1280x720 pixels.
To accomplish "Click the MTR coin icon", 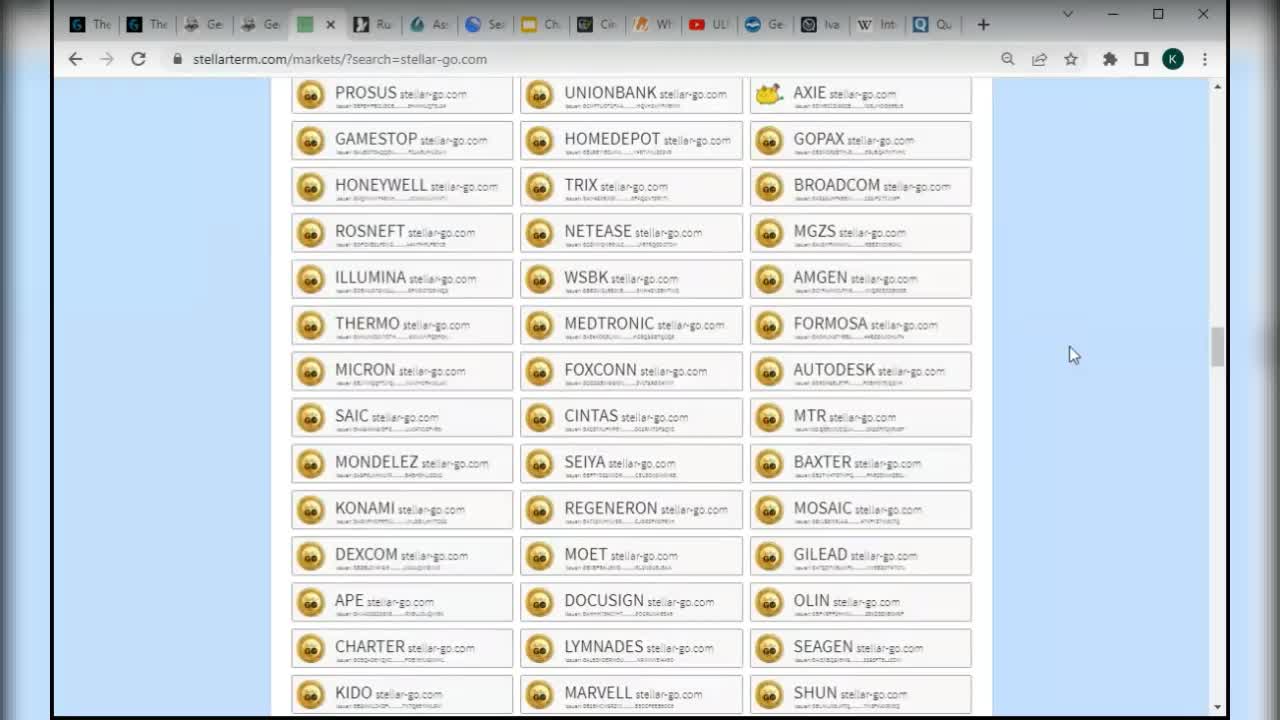I will click(x=769, y=417).
